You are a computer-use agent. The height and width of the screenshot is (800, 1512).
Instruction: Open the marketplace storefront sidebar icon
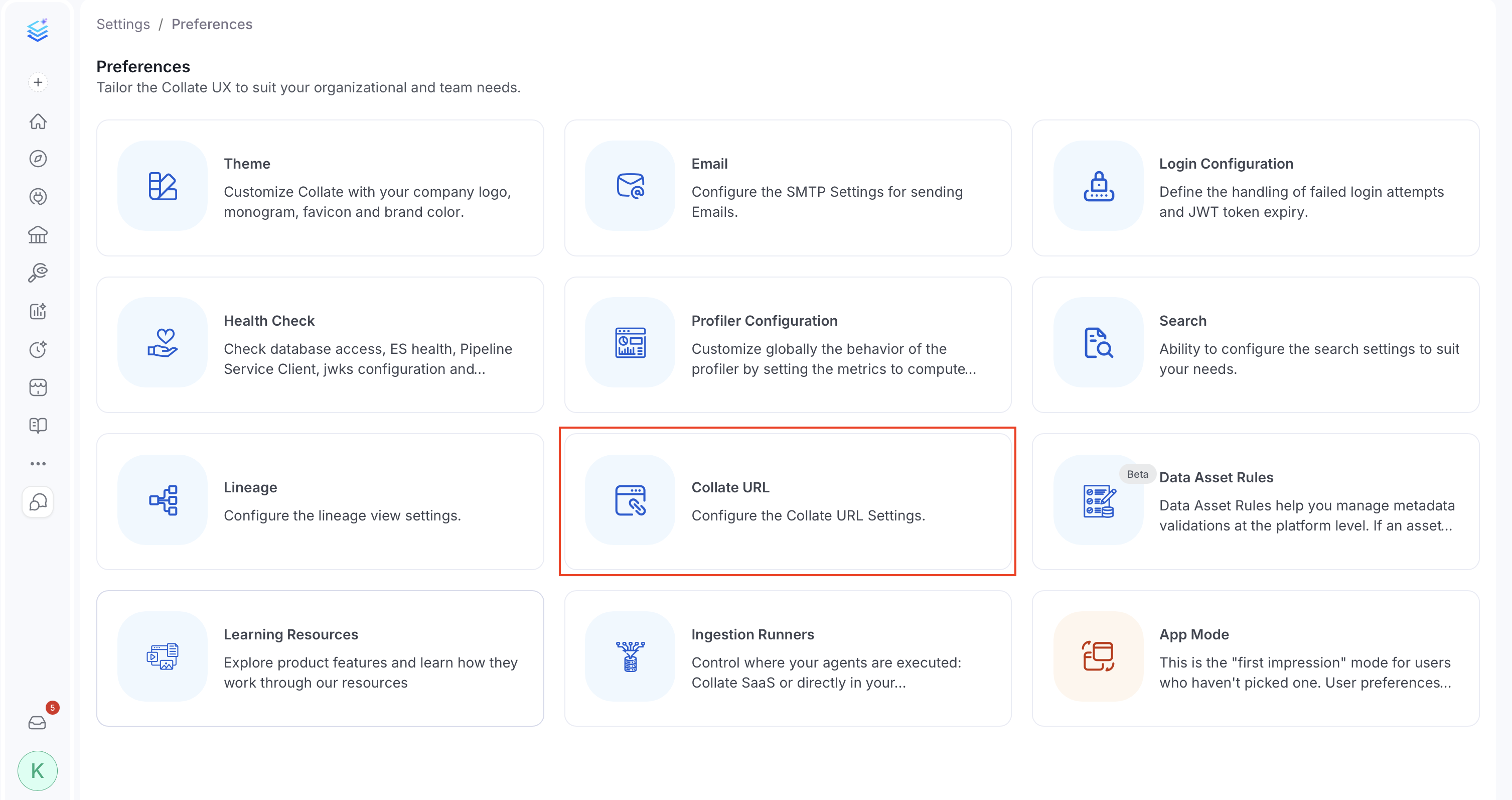(x=38, y=387)
